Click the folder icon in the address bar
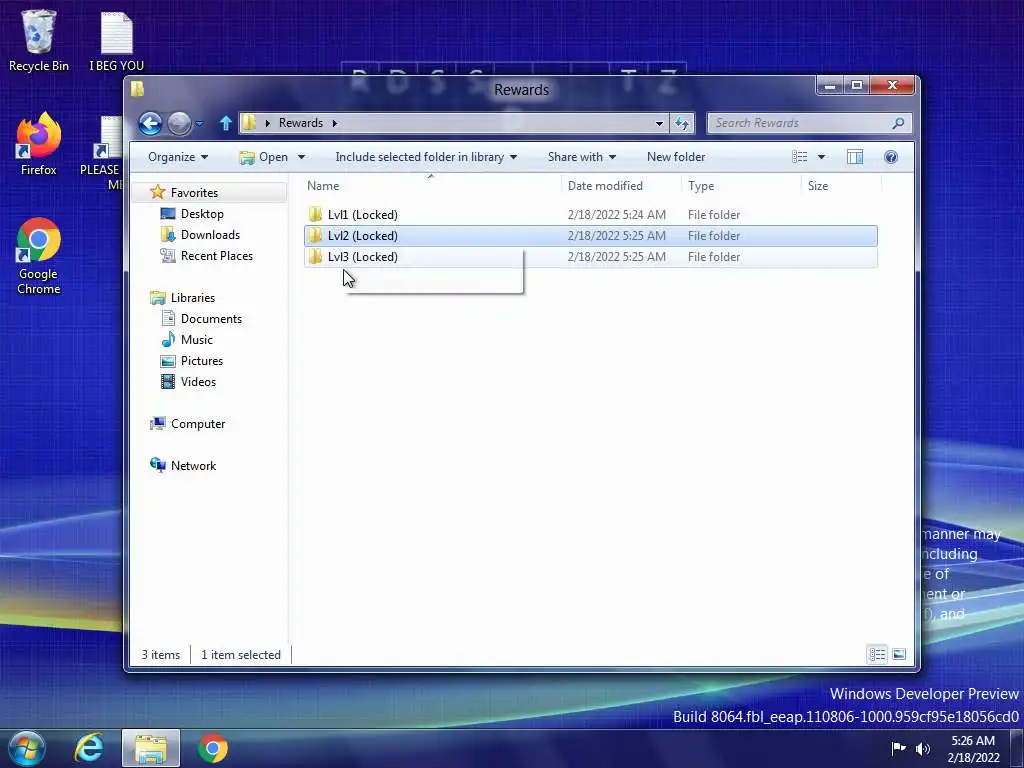The image size is (1024, 768). 249,123
